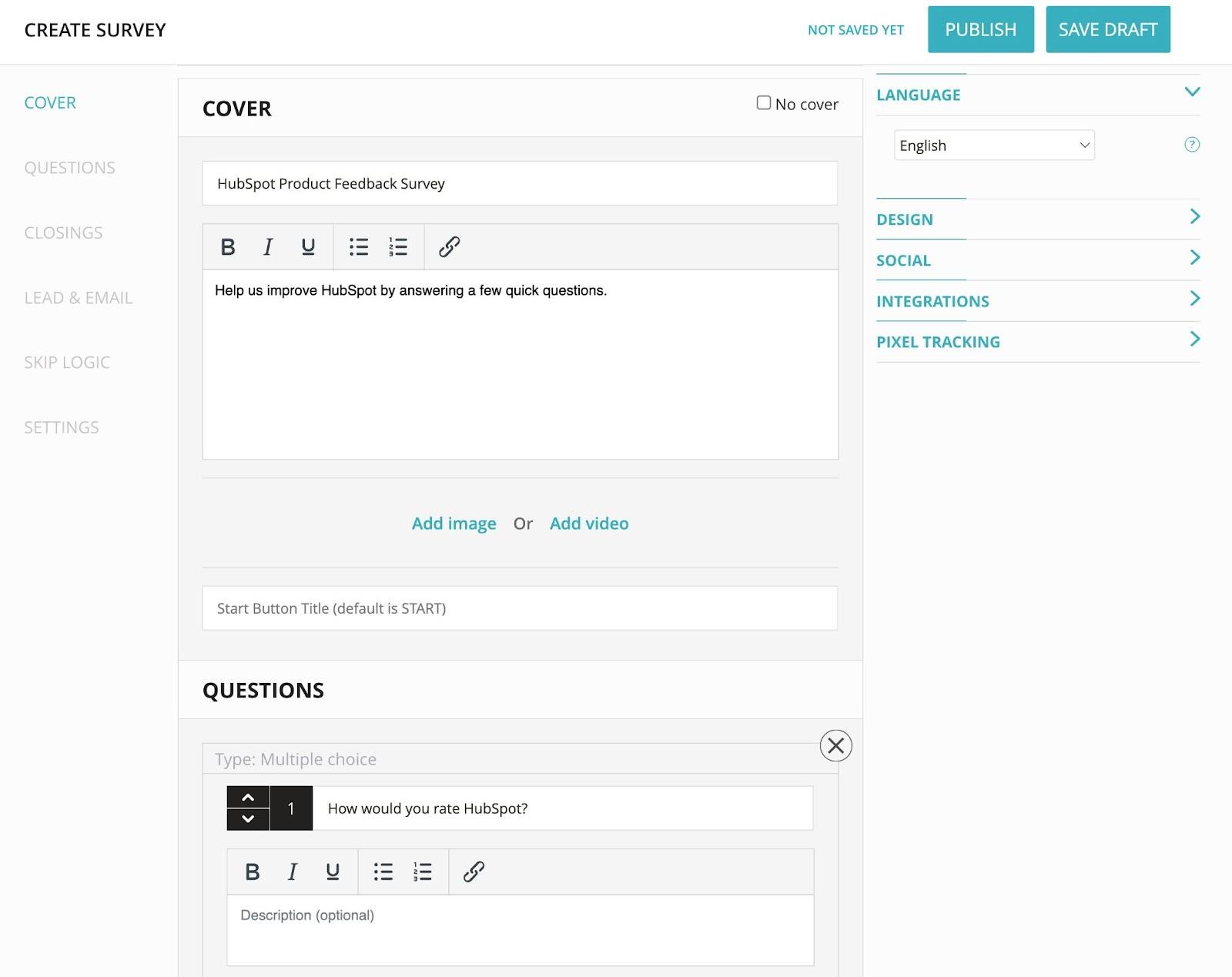Remove question 1 with the X button
Viewport: 1232px width, 977px height.
(x=836, y=746)
